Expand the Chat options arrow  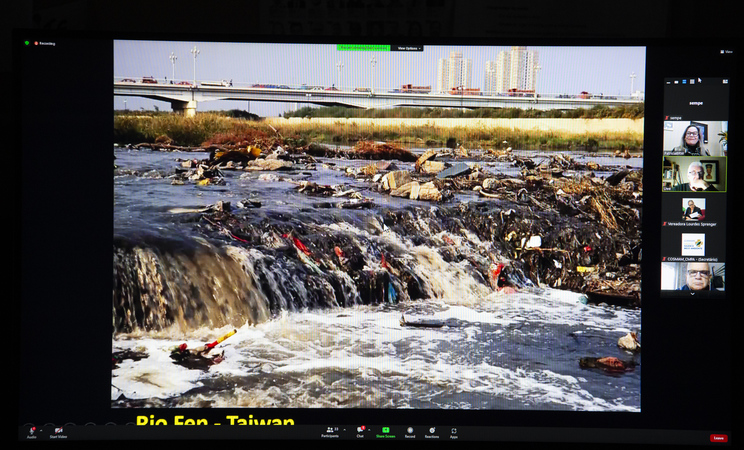(369, 430)
